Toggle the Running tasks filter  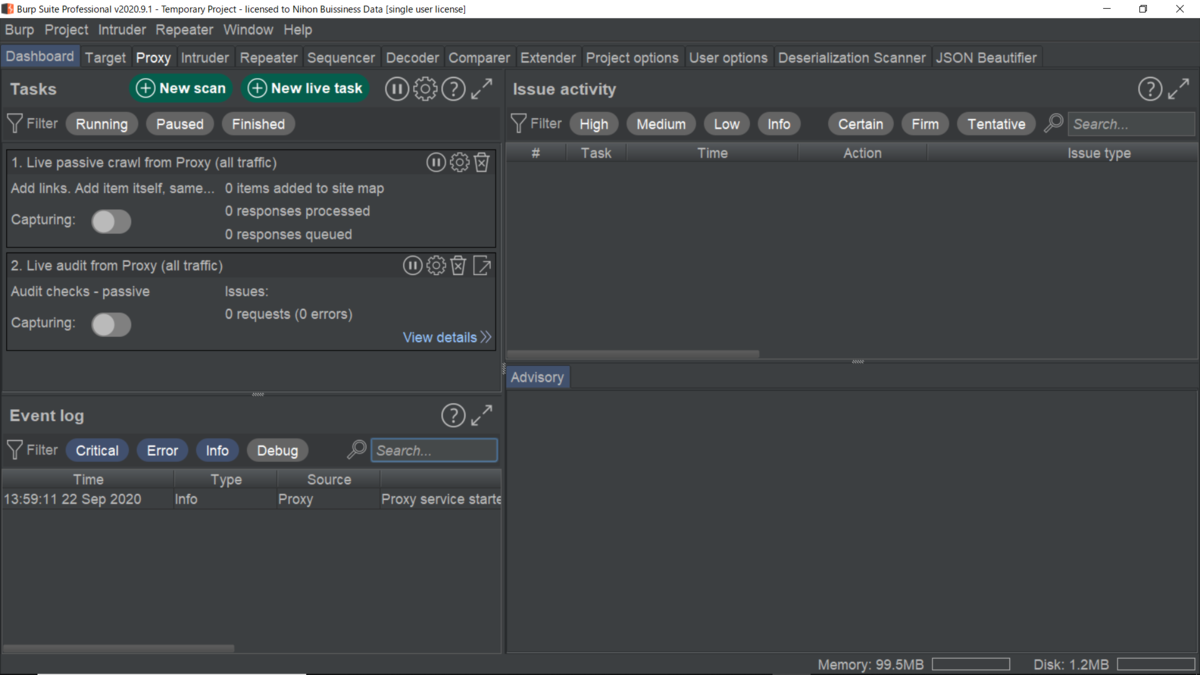[x=101, y=124]
